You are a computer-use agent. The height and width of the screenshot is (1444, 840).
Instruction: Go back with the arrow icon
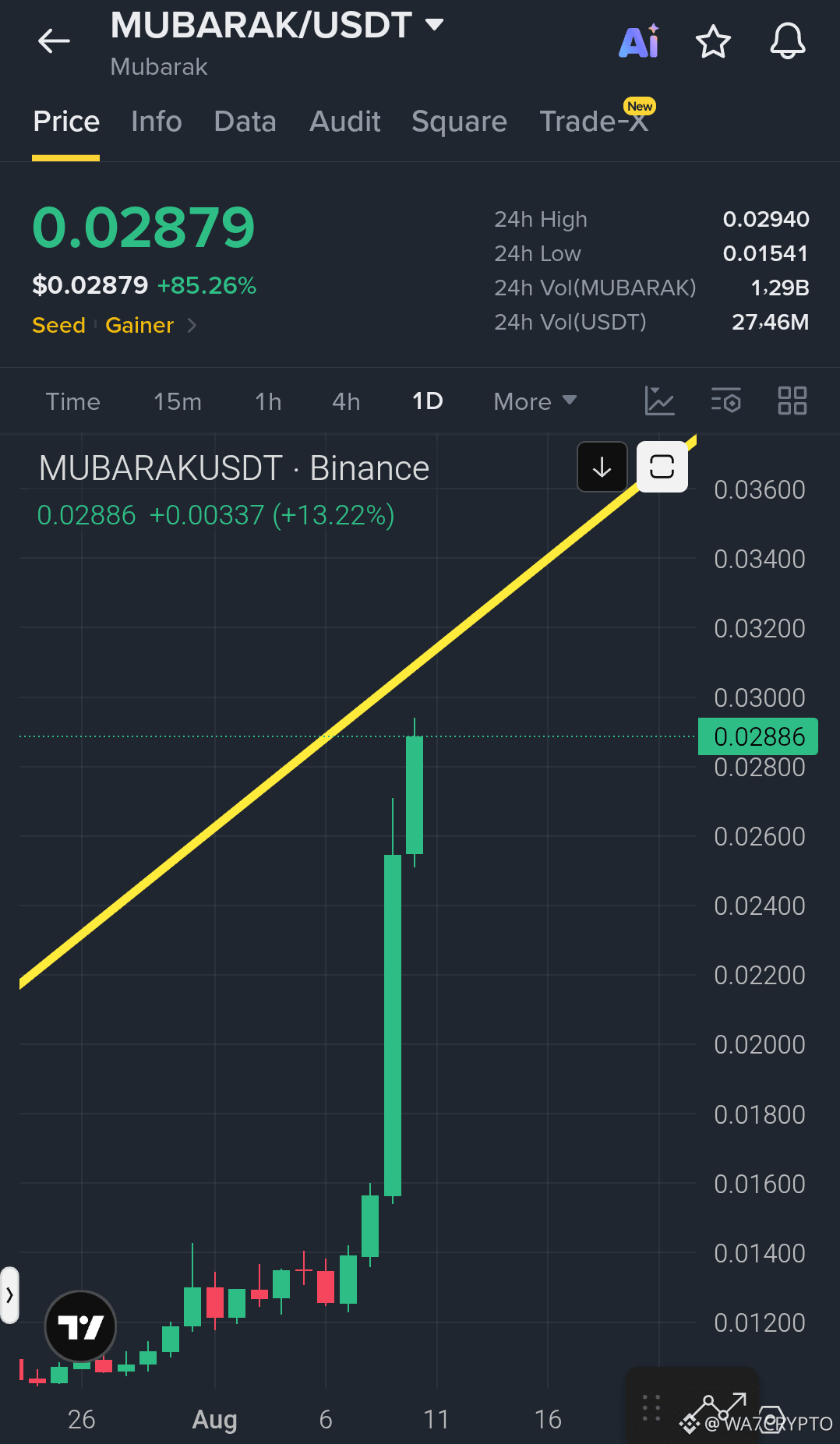click(54, 41)
